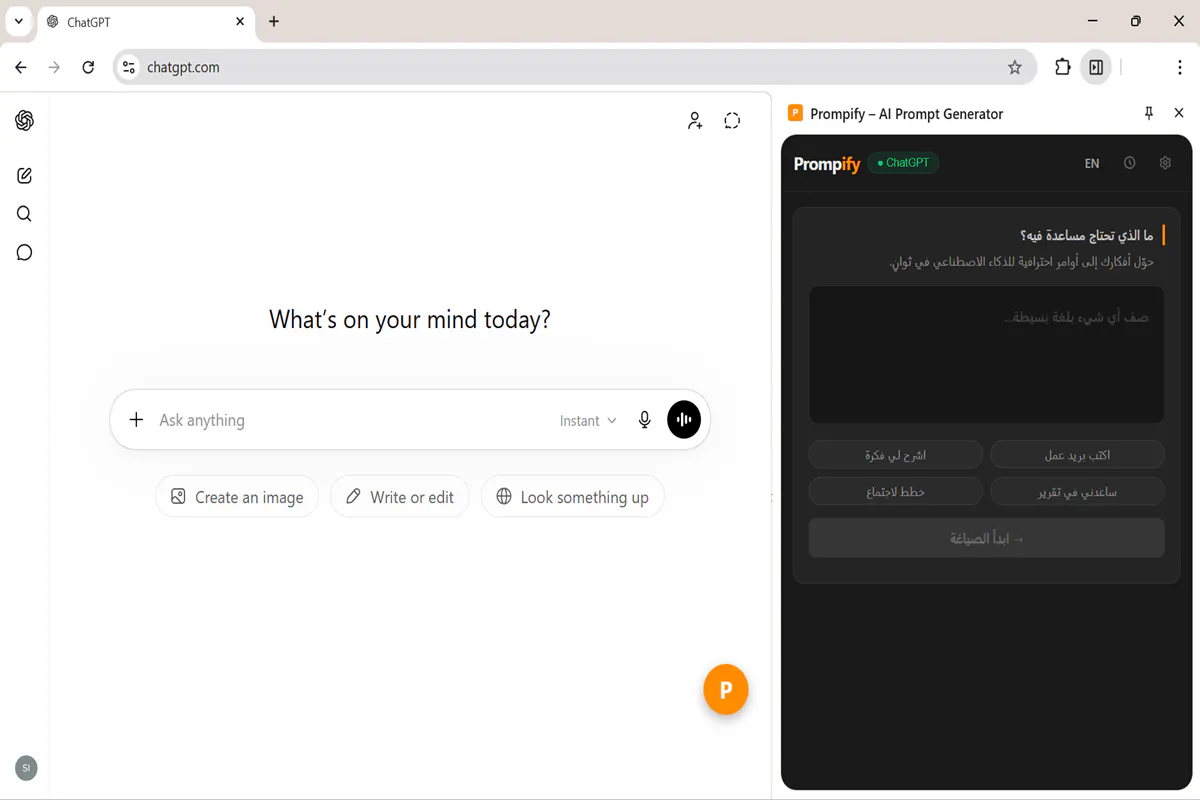Reload the page

[88, 67]
